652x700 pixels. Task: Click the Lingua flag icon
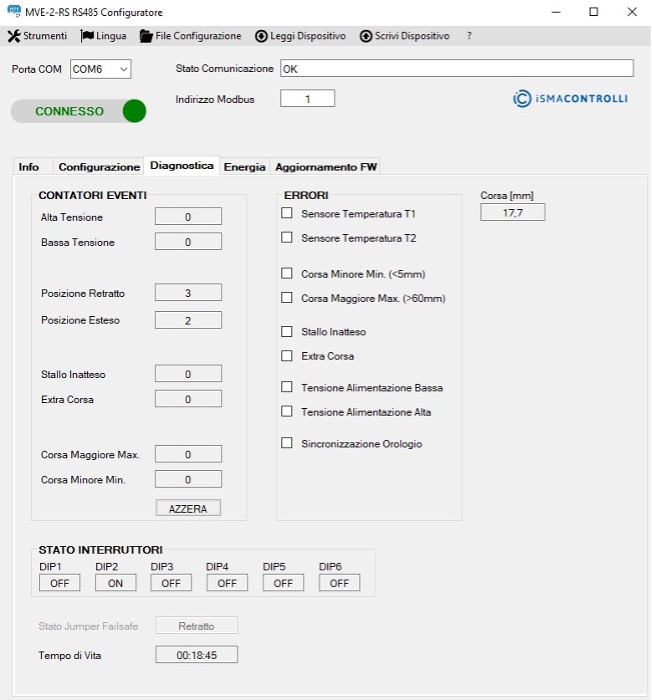[x=87, y=36]
